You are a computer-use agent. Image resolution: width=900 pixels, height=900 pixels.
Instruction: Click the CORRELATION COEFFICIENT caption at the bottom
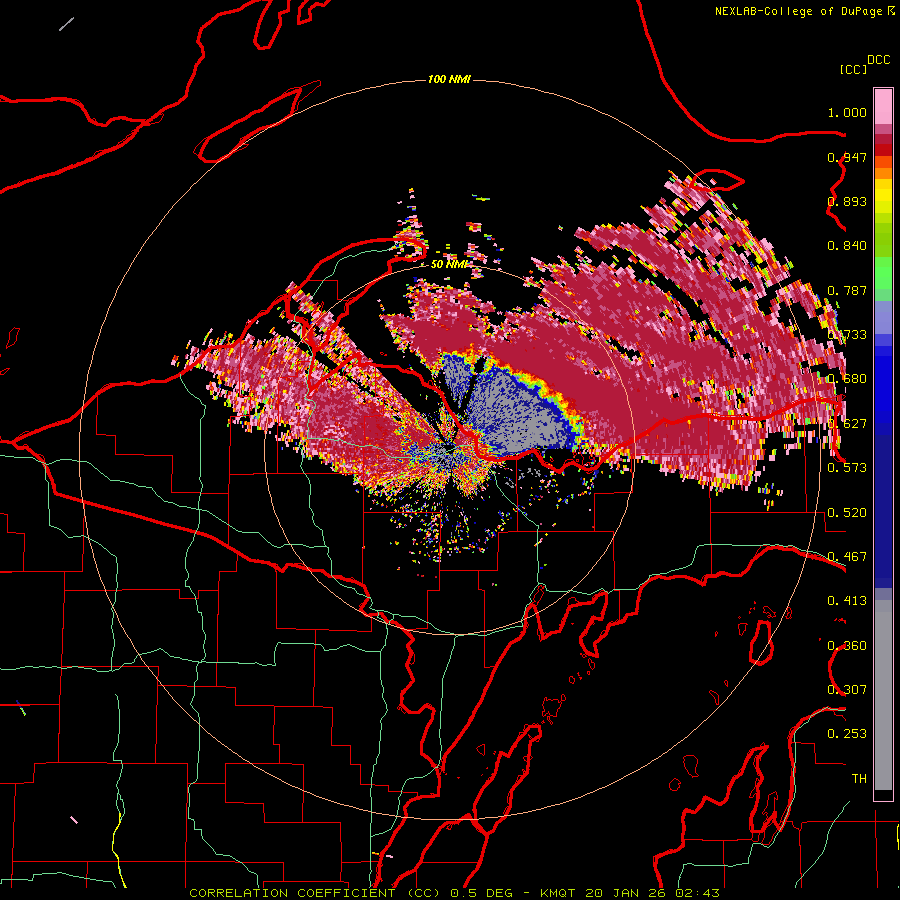pos(454,893)
